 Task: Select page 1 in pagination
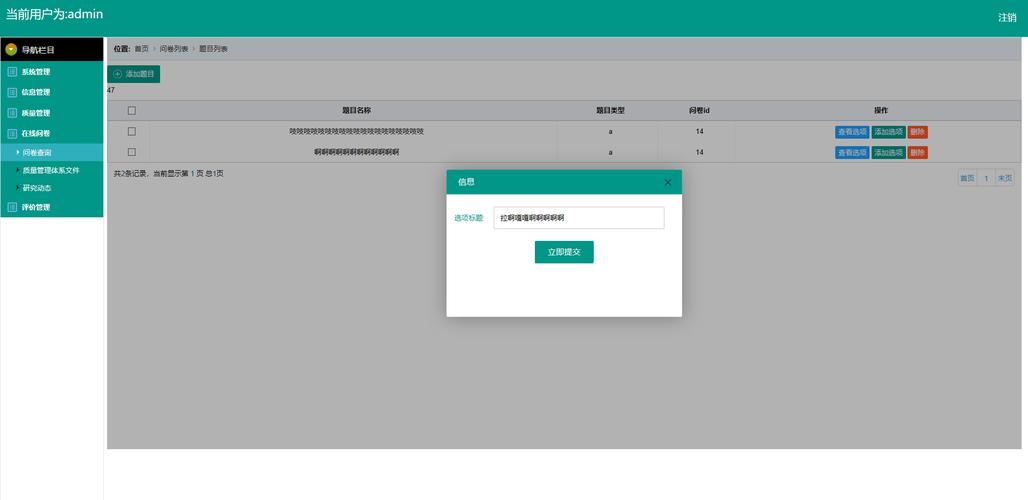point(986,178)
